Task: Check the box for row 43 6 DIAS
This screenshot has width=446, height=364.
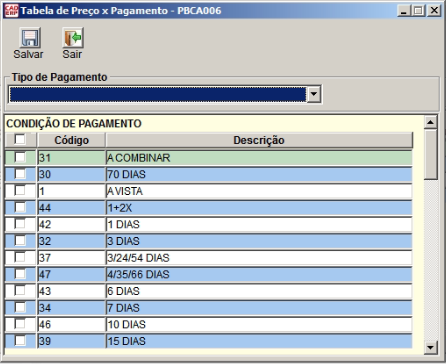Action: coord(20,291)
